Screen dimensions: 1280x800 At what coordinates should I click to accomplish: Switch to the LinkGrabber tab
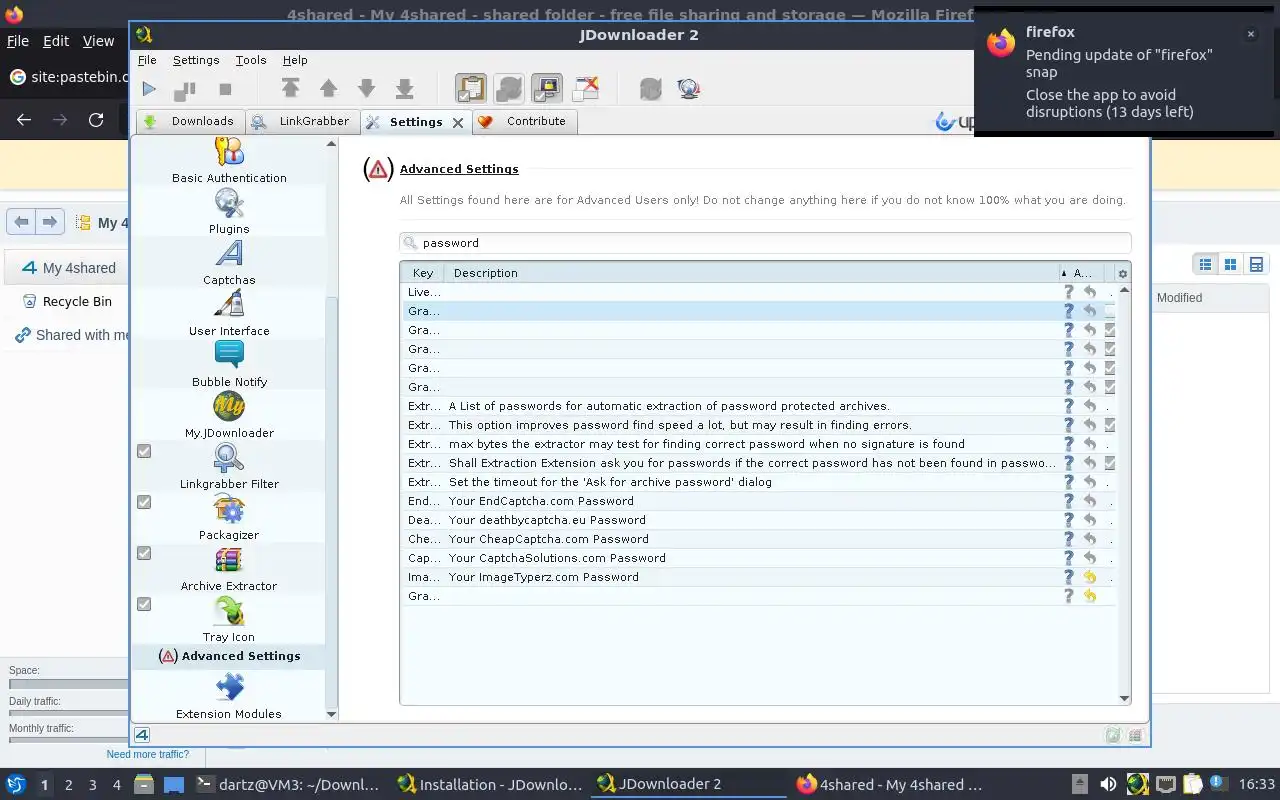pos(302,121)
